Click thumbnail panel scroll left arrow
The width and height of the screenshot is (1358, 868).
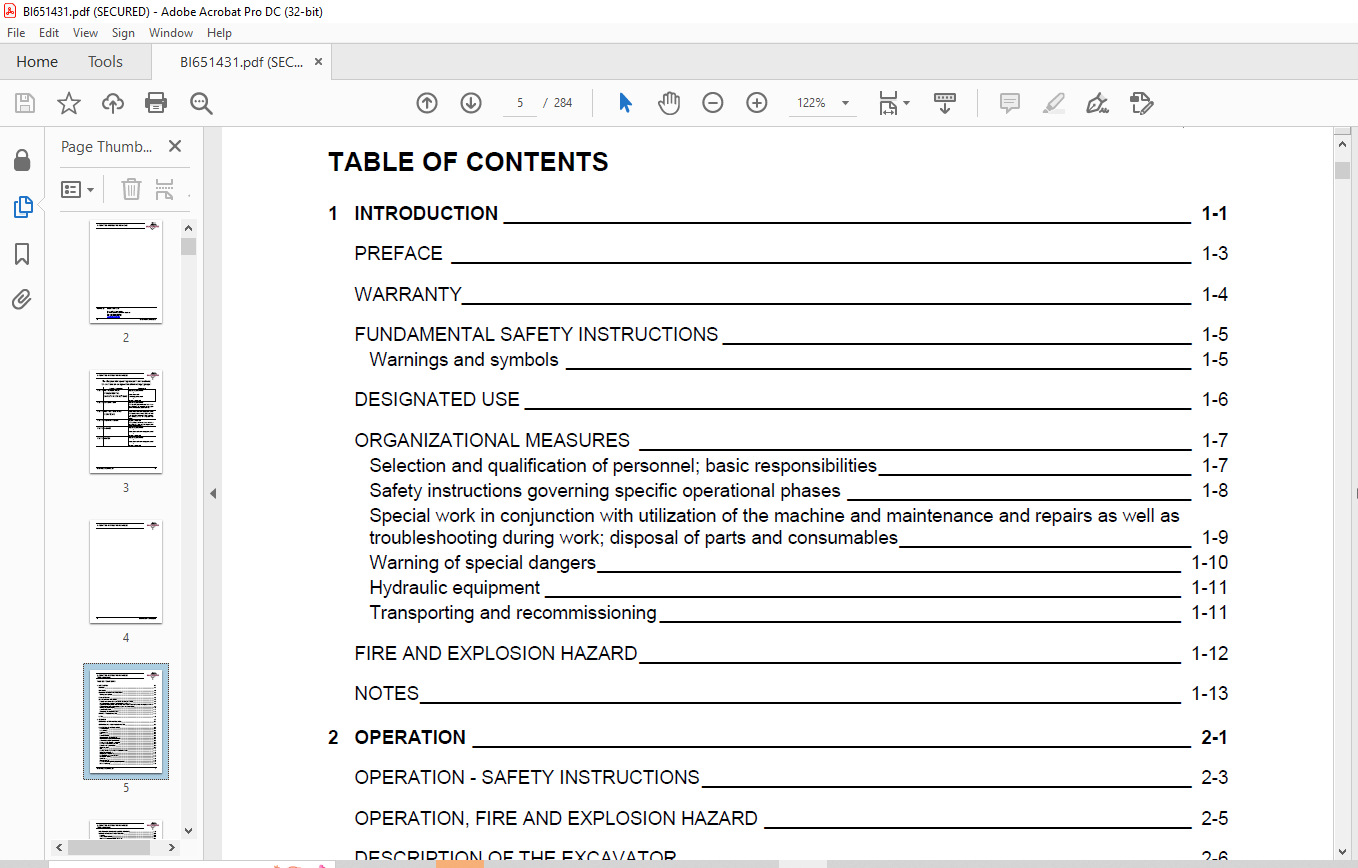(60, 847)
